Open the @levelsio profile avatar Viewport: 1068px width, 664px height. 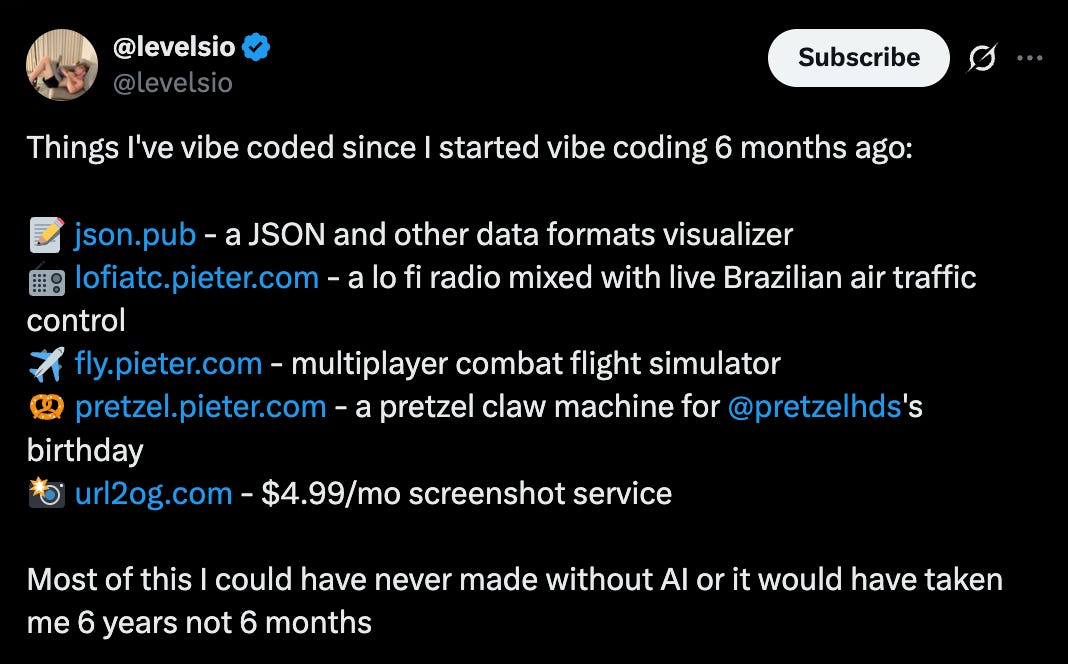click(x=61, y=64)
